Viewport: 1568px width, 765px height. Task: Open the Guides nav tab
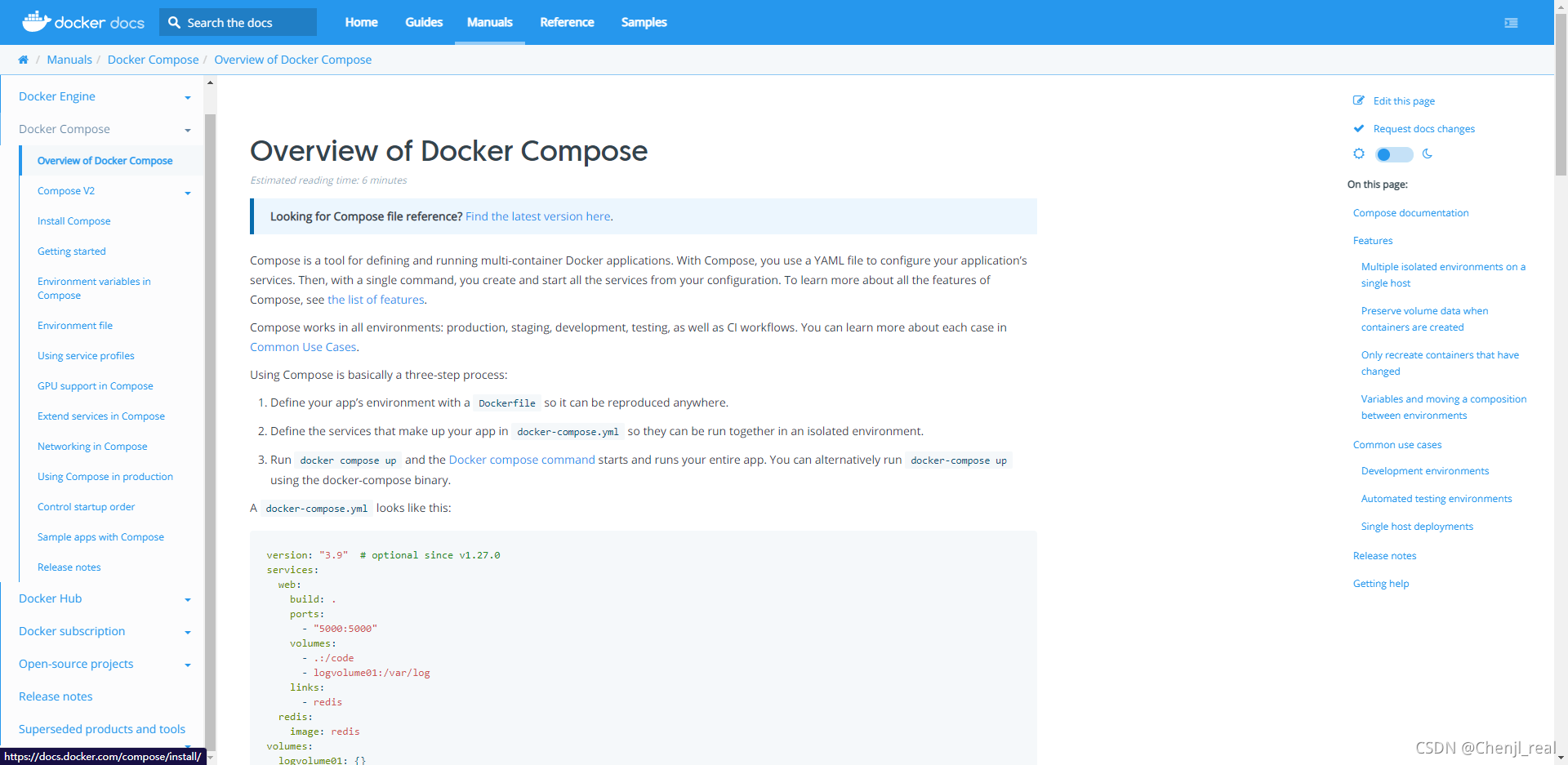click(424, 22)
